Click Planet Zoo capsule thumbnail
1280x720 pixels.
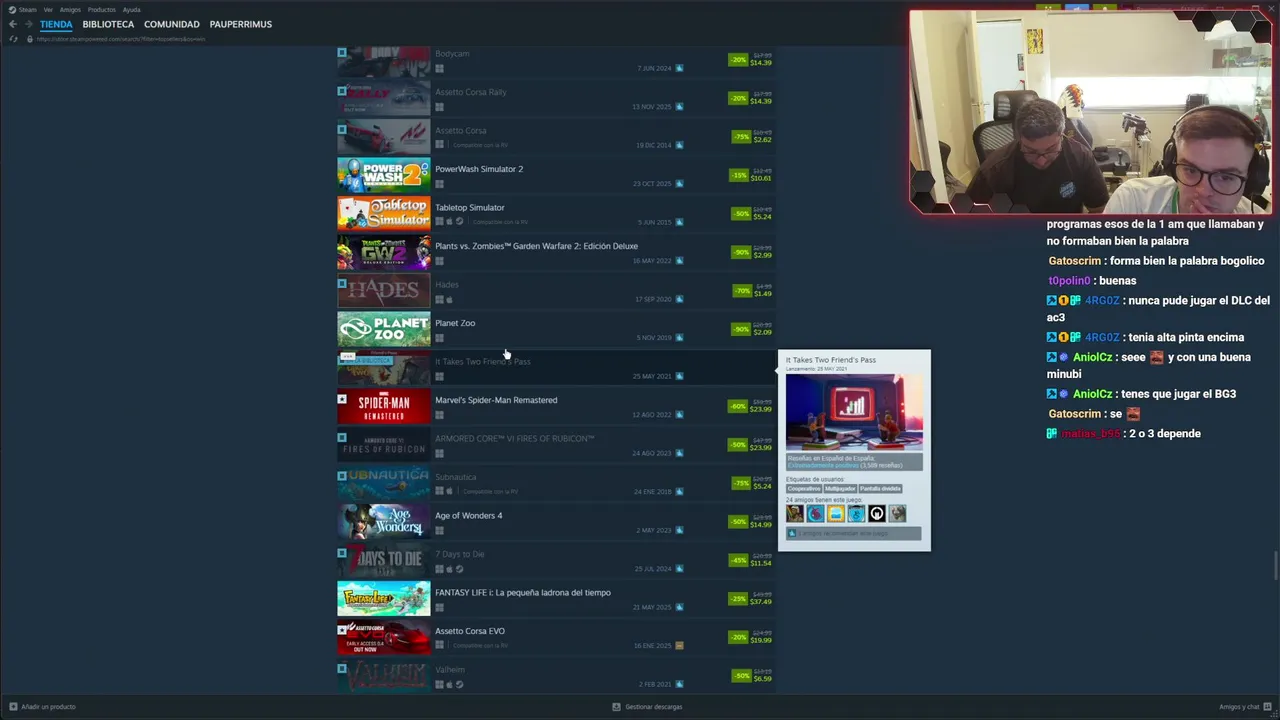(x=384, y=330)
